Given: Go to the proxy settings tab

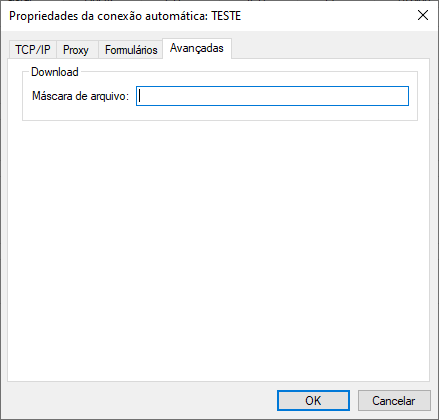Looking at the screenshot, I should pos(76,50).
